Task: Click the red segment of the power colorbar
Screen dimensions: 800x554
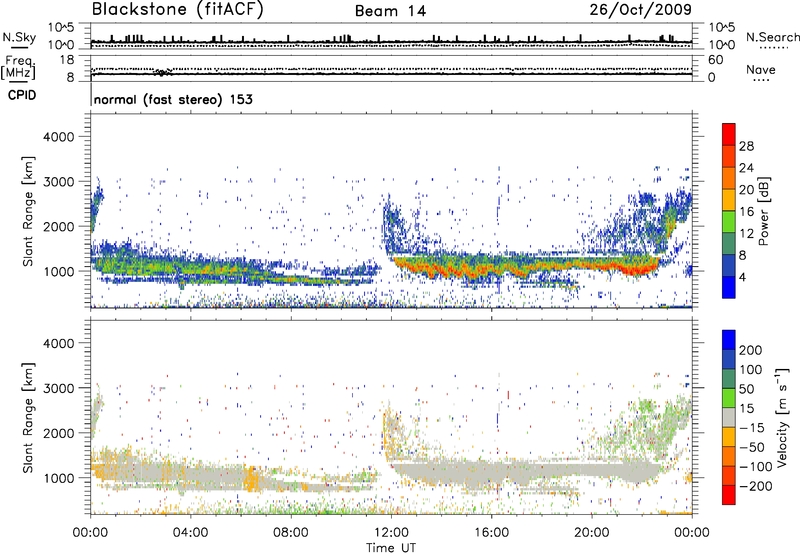Action: click(x=729, y=134)
